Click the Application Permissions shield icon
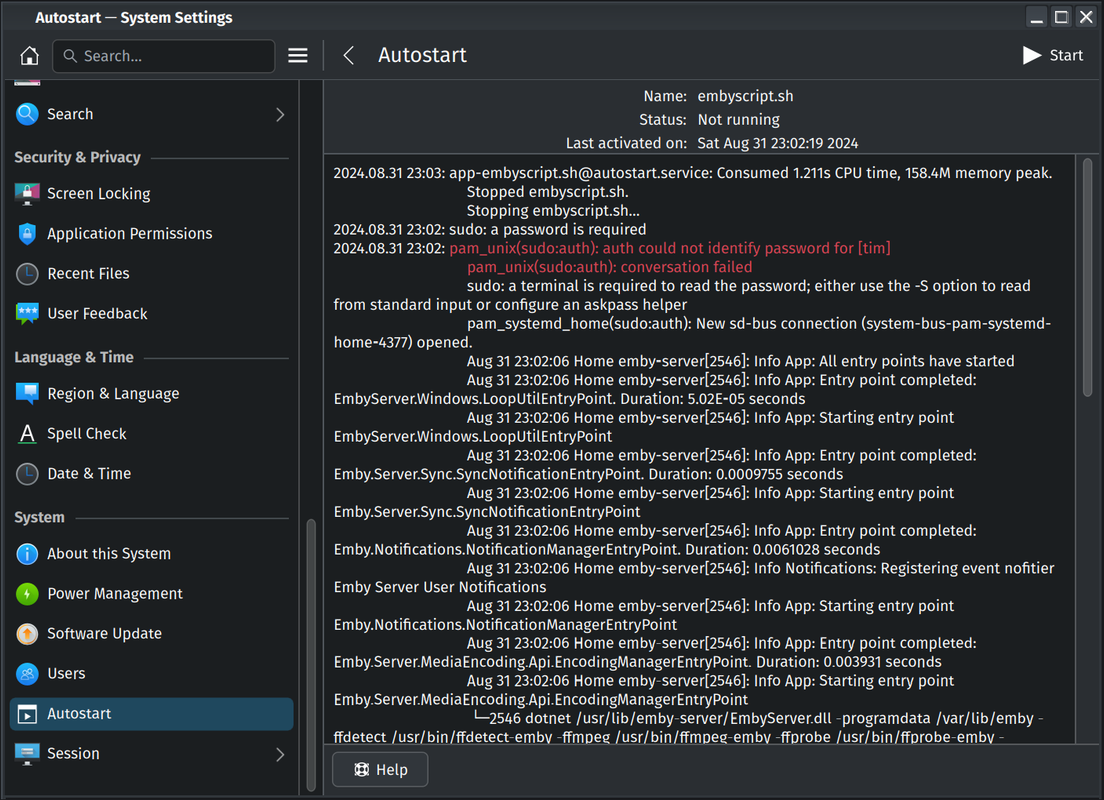Screen dimensions: 1104x800 click(27, 234)
